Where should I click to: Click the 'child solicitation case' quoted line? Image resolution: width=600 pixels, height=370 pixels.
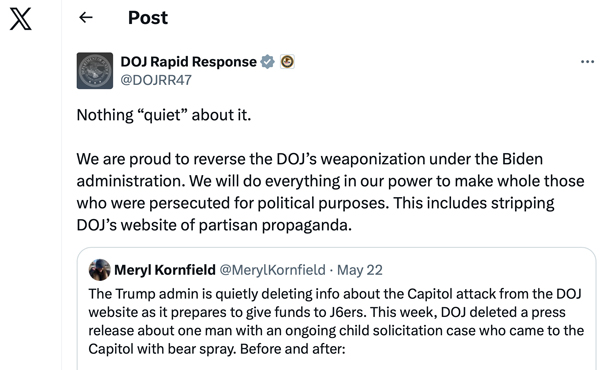click(336, 331)
